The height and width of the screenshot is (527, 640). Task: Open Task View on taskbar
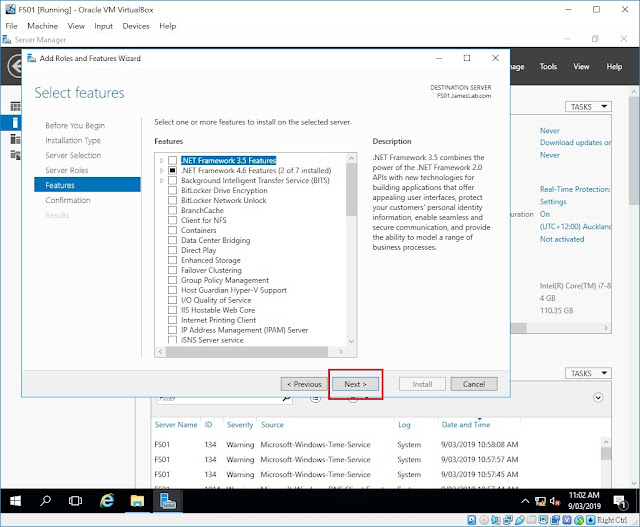pos(76,500)
